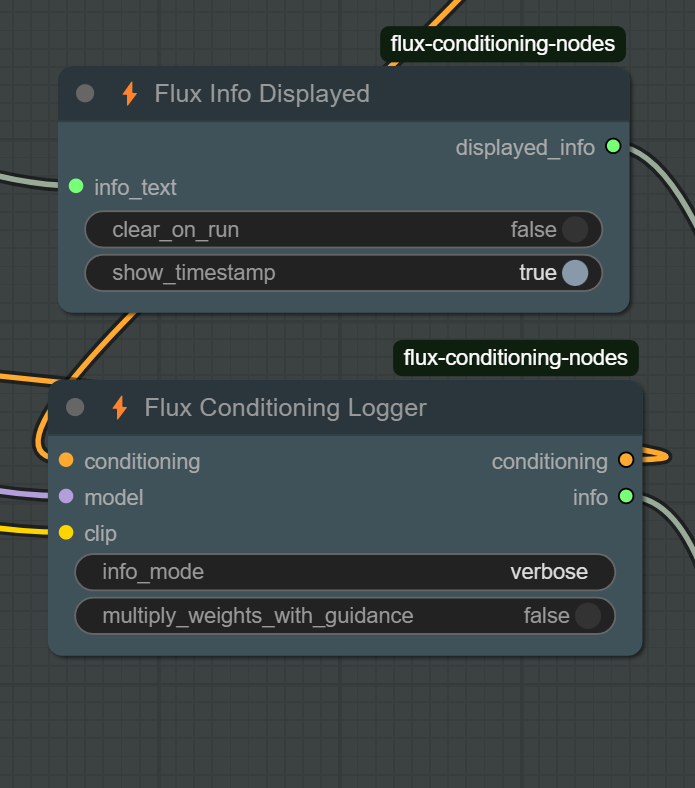Click lower flux-conditioning-nodes badge
The height and width of the screenshot is (788, 695).
(515, 357)
